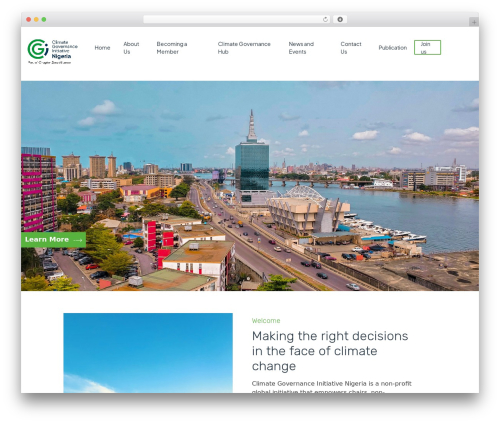Click the green Welcome label
The height and width of the screenshot is (423, 500).
point(266,321)
